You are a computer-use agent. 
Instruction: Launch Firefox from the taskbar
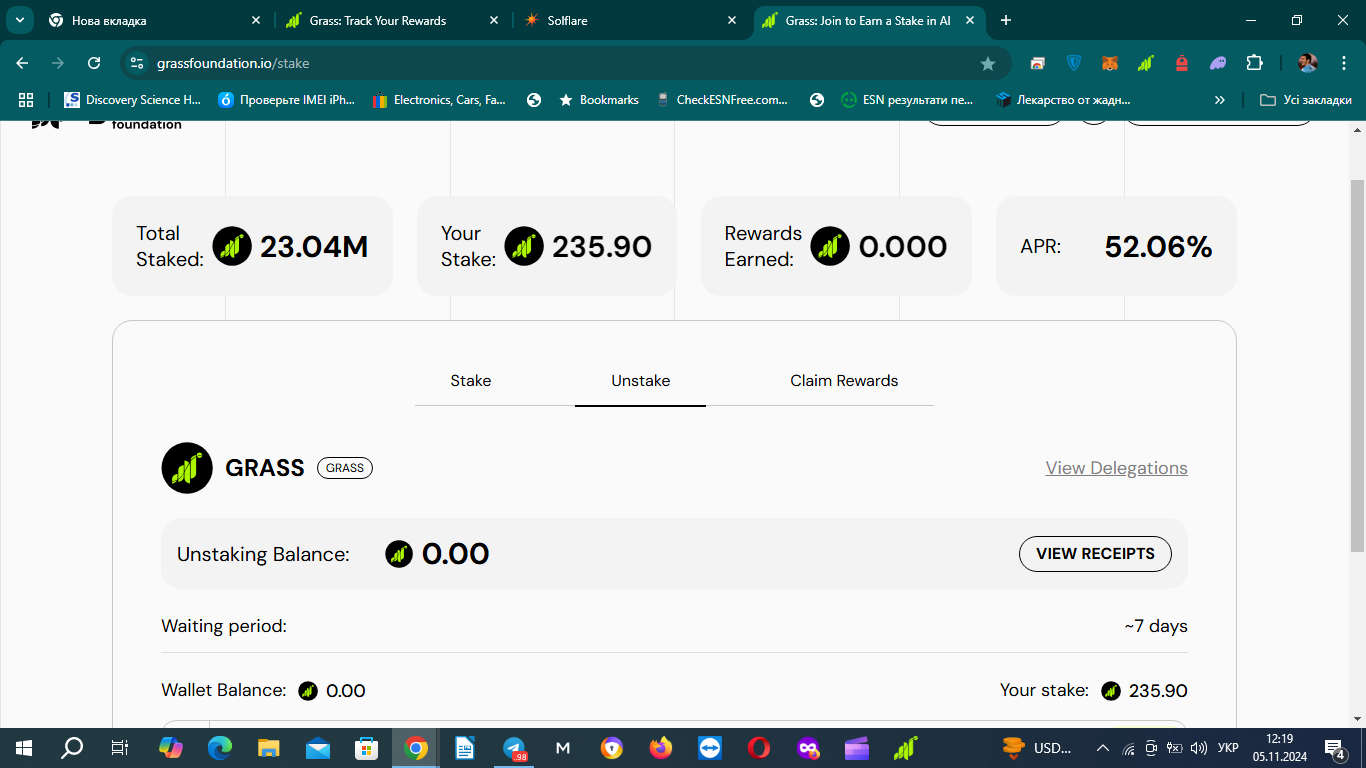coord(661,748)
